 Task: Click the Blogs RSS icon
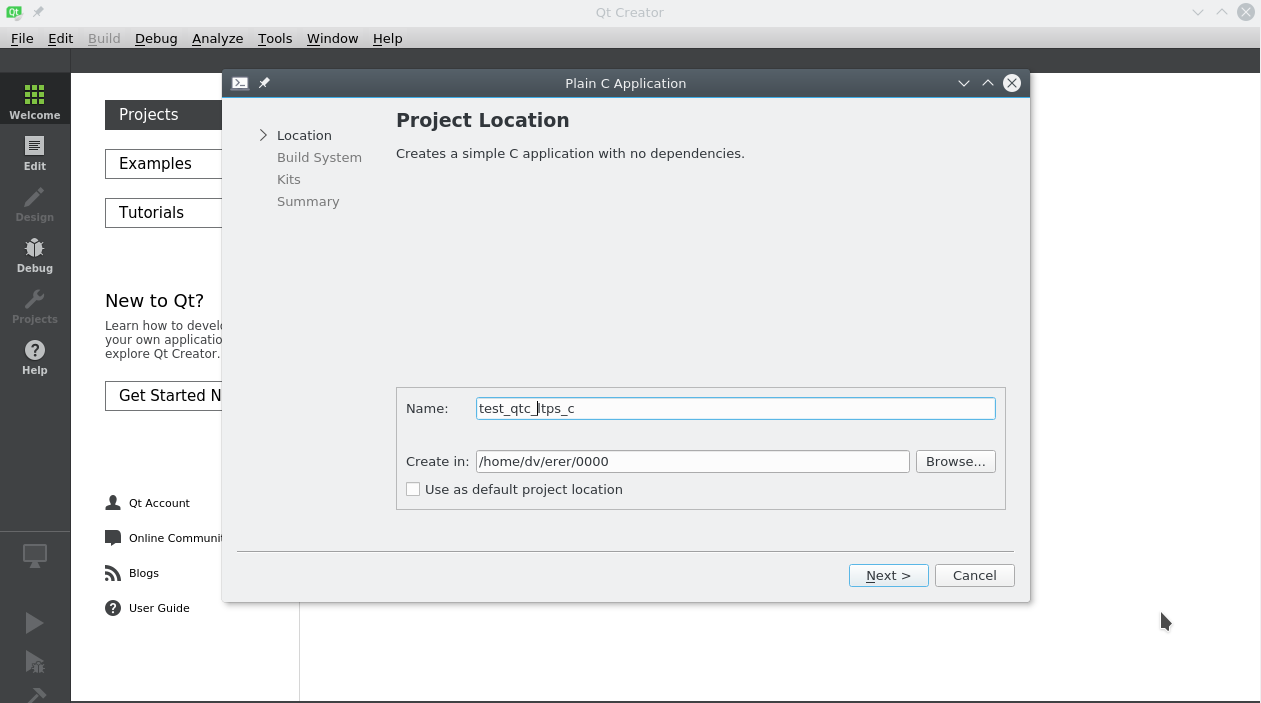pos(113,573)
